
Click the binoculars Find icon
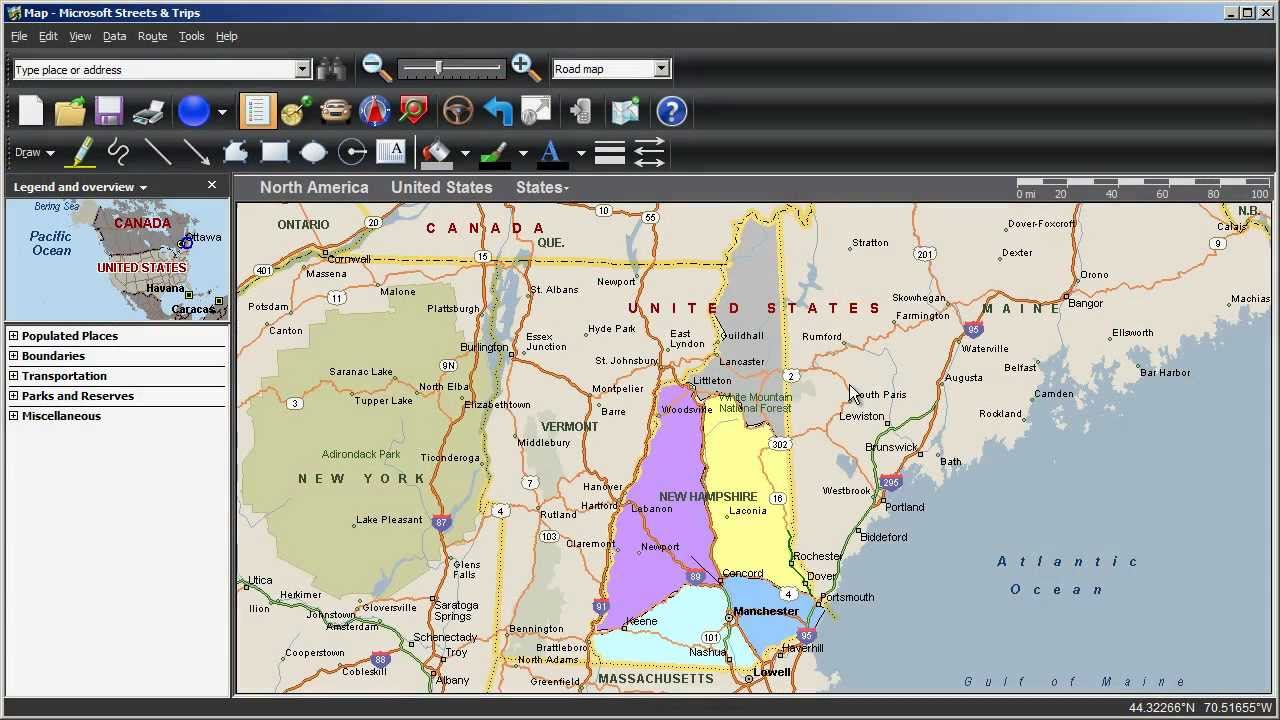pyautogui.click(x=331, y=69)
